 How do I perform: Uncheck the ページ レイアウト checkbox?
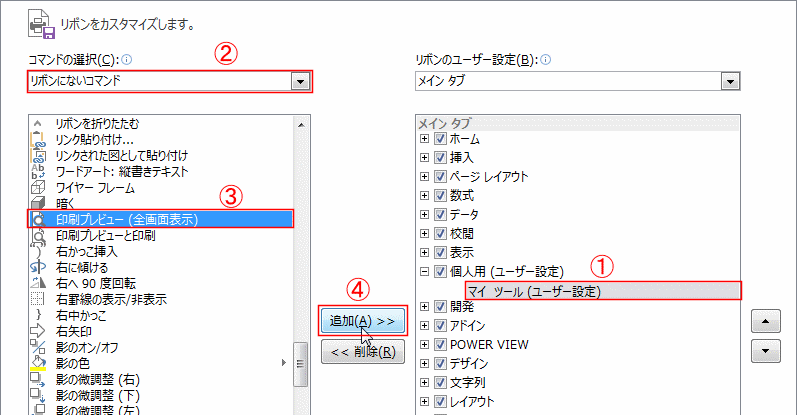440,176
